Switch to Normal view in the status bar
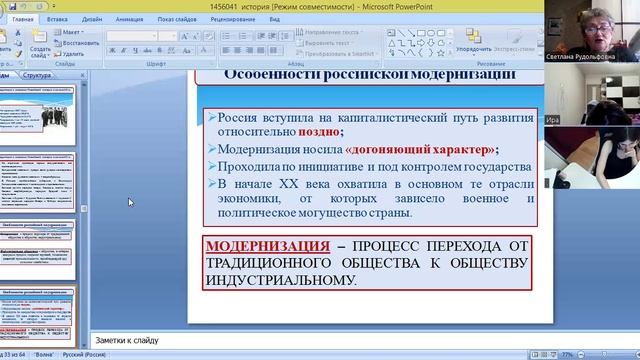This screenshot has width=640, height=360. 535,355
